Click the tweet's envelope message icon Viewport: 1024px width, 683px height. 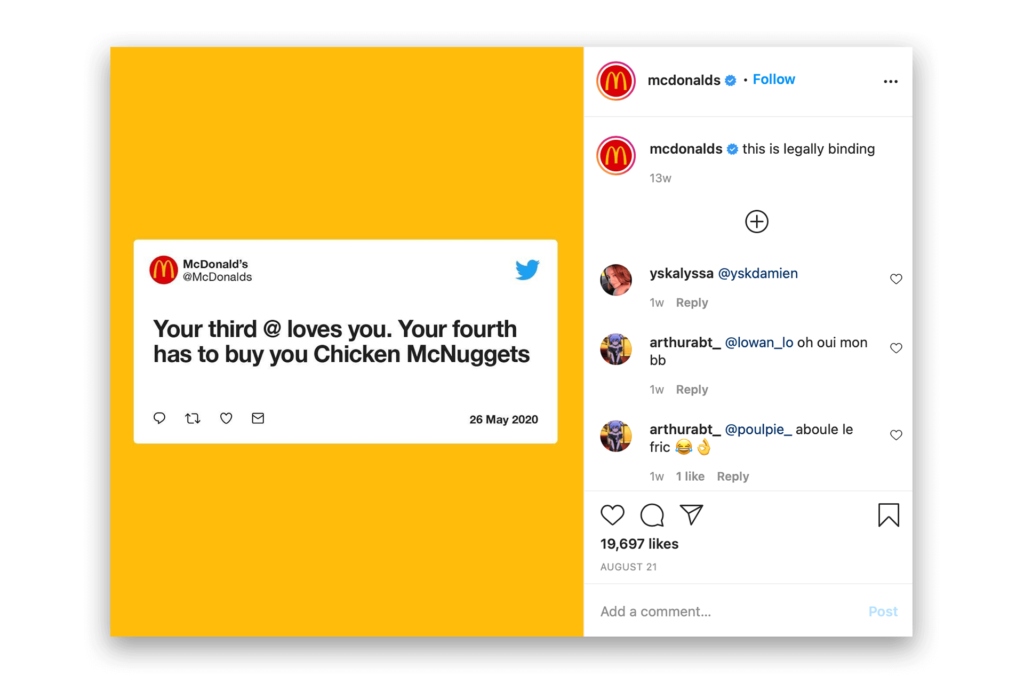[x=258, y=419]
